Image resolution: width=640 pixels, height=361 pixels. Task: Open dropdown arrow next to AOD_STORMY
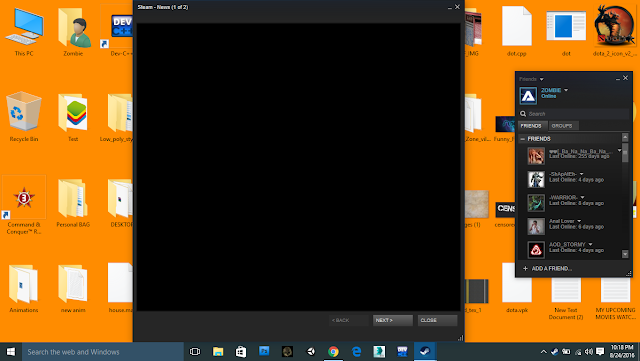tap(590, 244)
